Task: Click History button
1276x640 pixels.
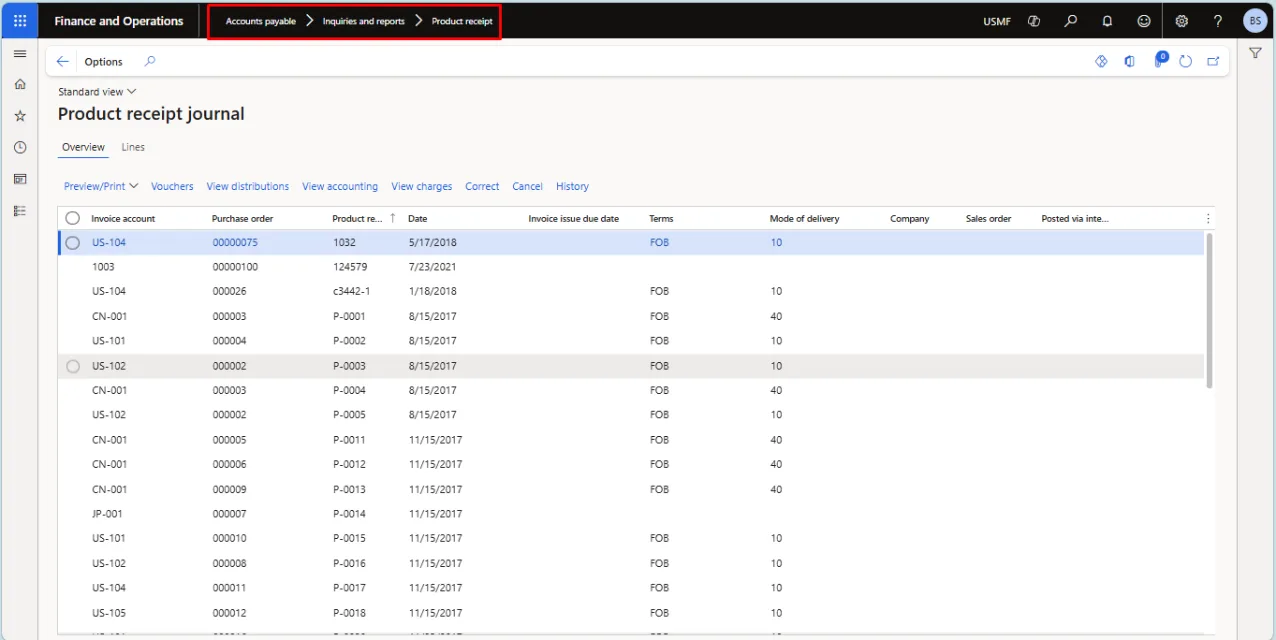Action: pos(572,186)
